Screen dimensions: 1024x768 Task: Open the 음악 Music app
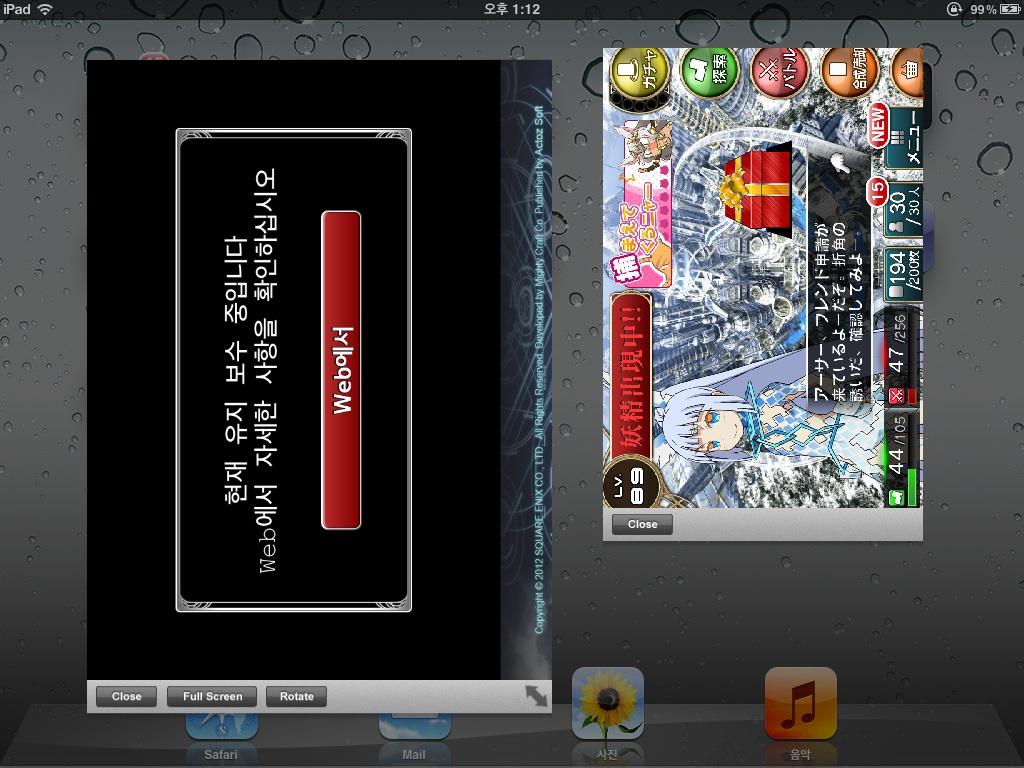[x=801, y=703]
